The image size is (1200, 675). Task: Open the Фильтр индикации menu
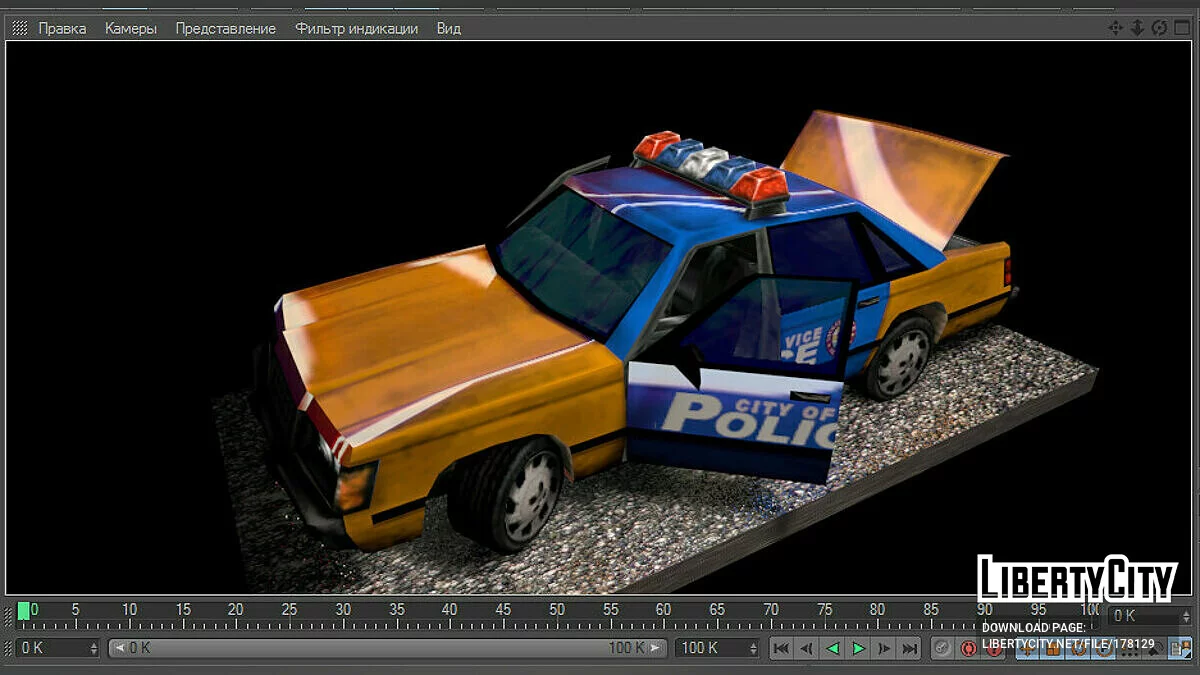pyautogui.click(x=356, y=28)
